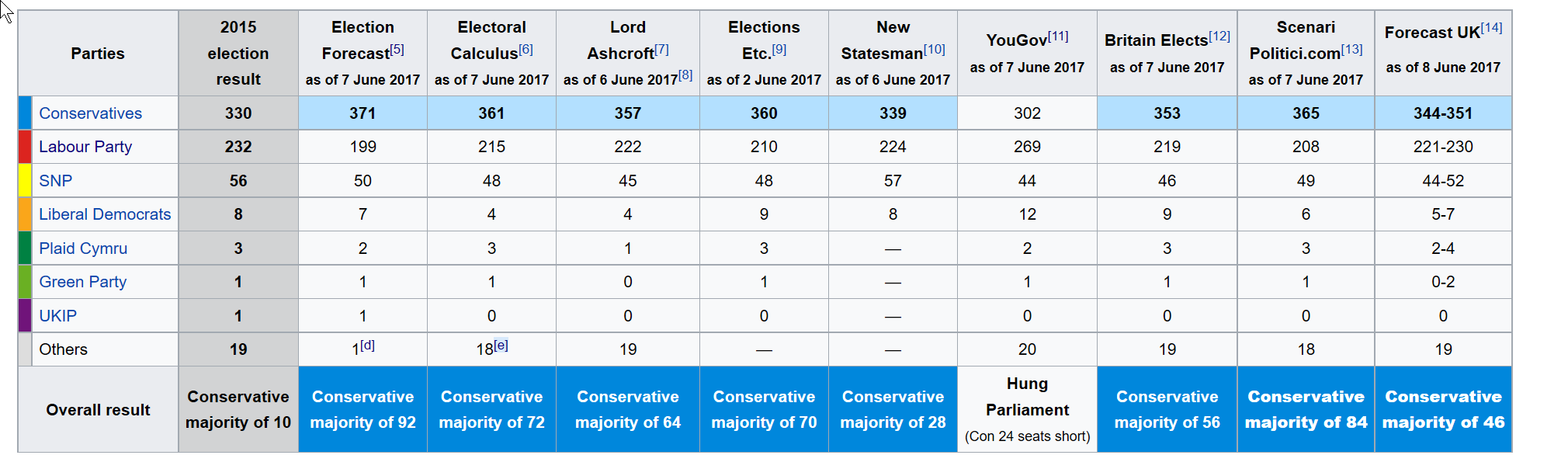Open reference 11 beside YouGov

point(1058,36)
